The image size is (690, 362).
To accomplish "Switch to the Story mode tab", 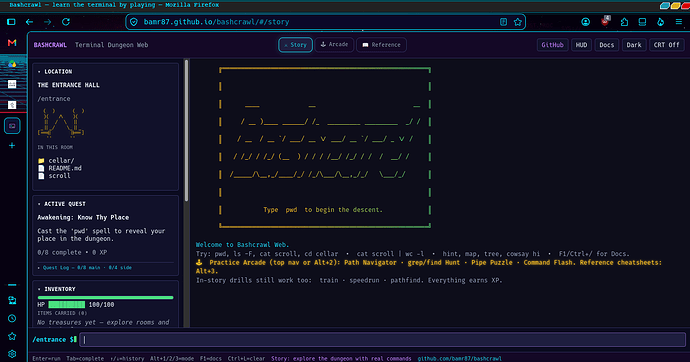I will [295, 45].
